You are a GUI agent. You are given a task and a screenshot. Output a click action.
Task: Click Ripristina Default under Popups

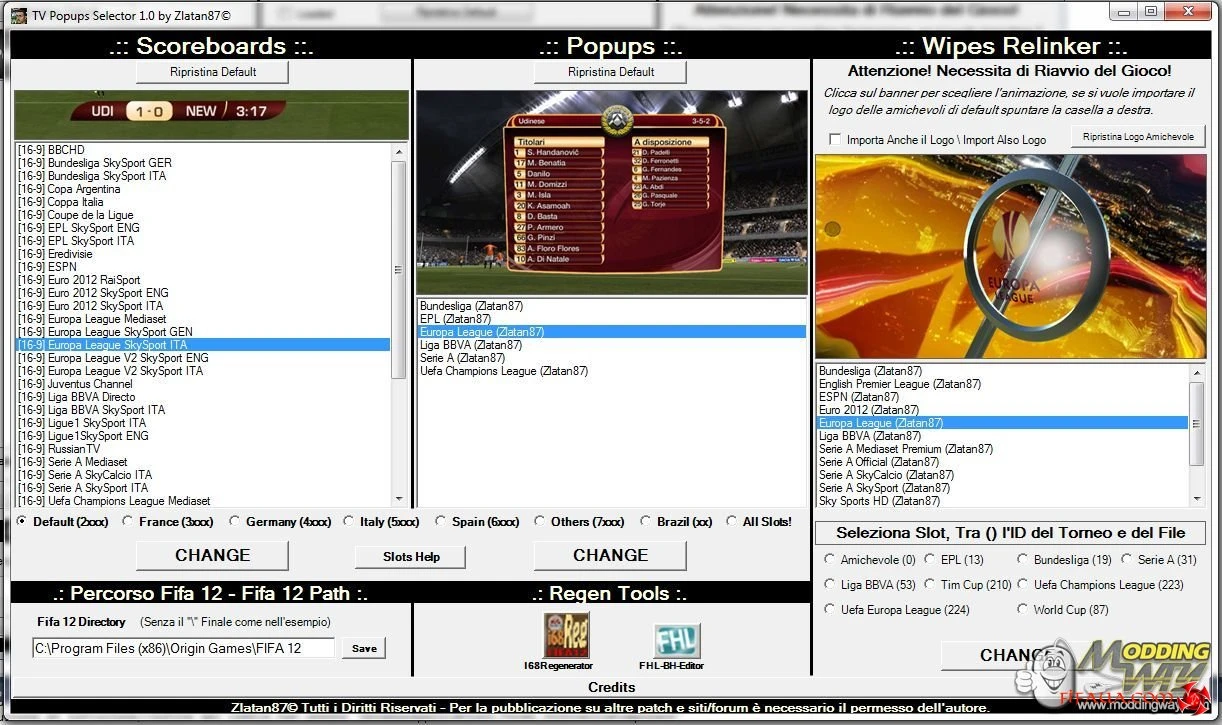pos(610,72)
